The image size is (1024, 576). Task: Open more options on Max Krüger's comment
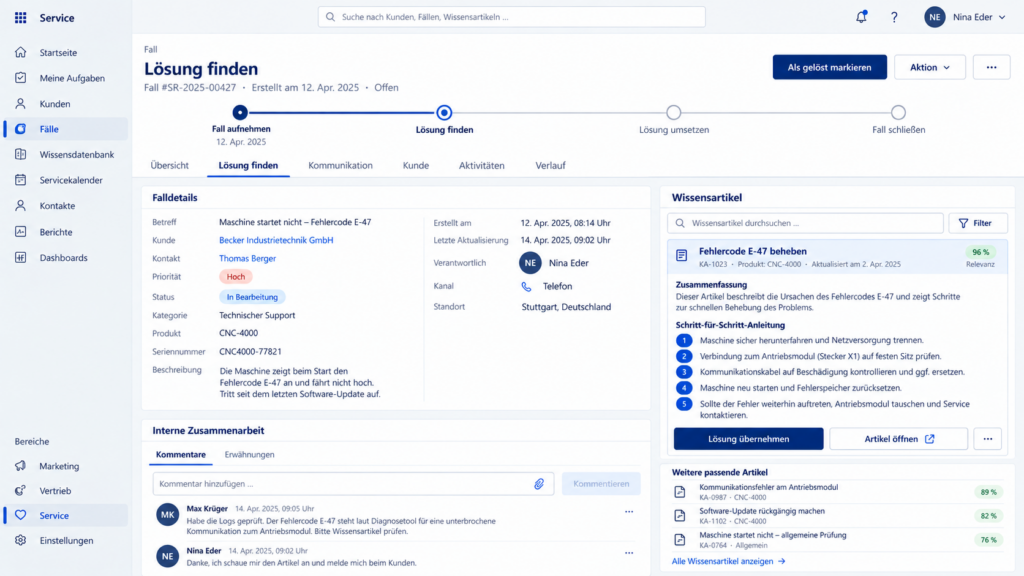629,511
